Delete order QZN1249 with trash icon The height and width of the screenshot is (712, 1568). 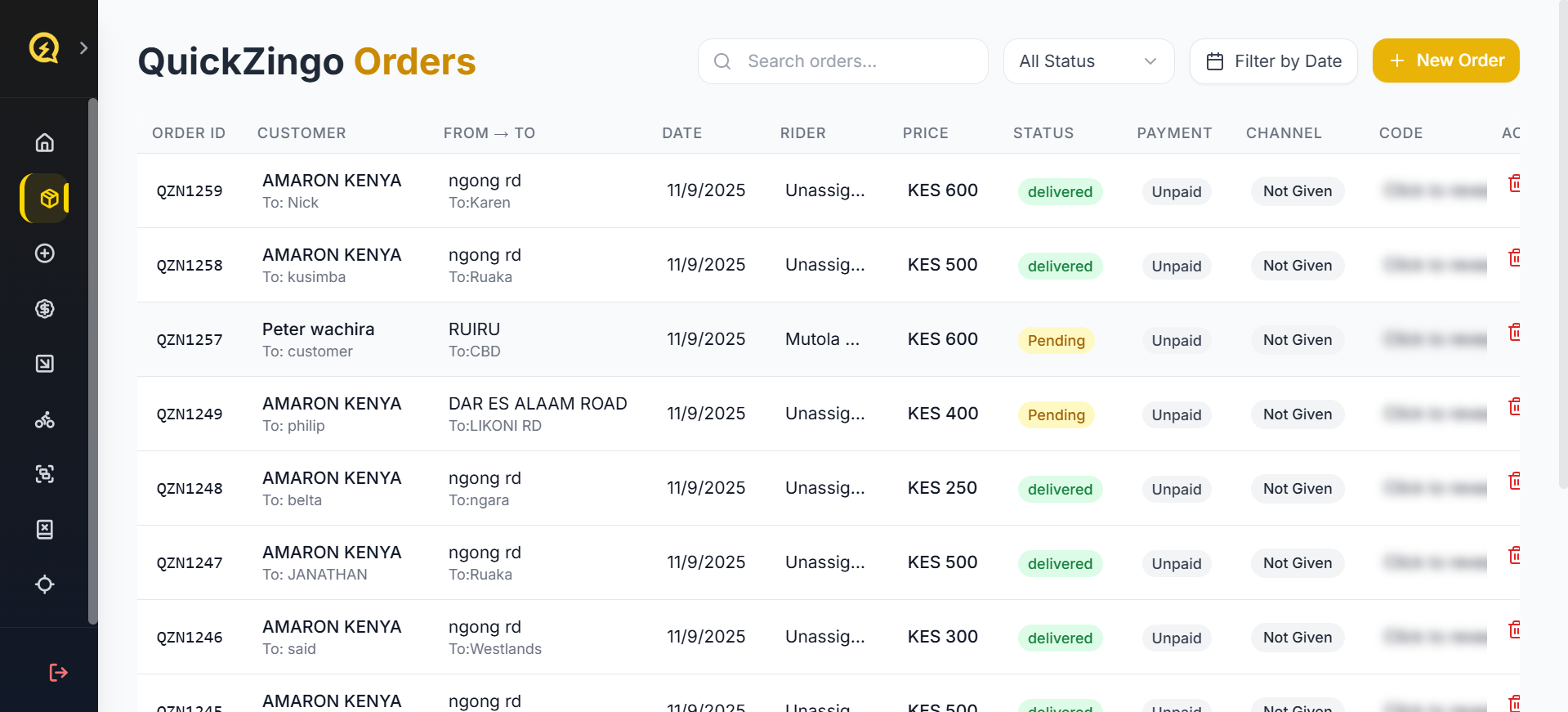click(1514, 406)
